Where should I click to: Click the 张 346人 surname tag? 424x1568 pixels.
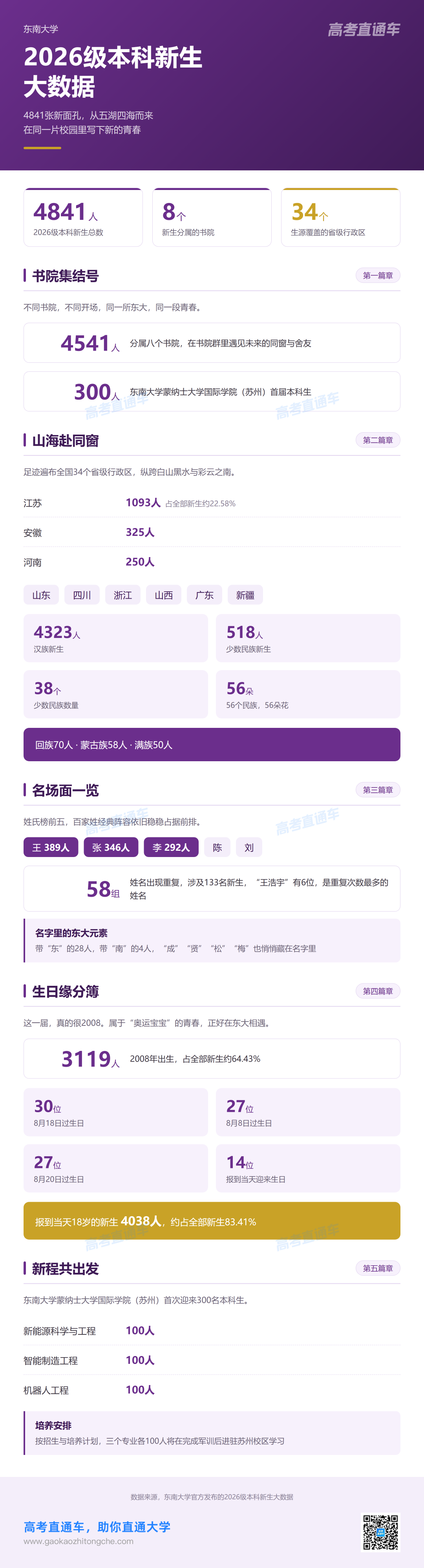pyautogui.click(x=111, y=847)
